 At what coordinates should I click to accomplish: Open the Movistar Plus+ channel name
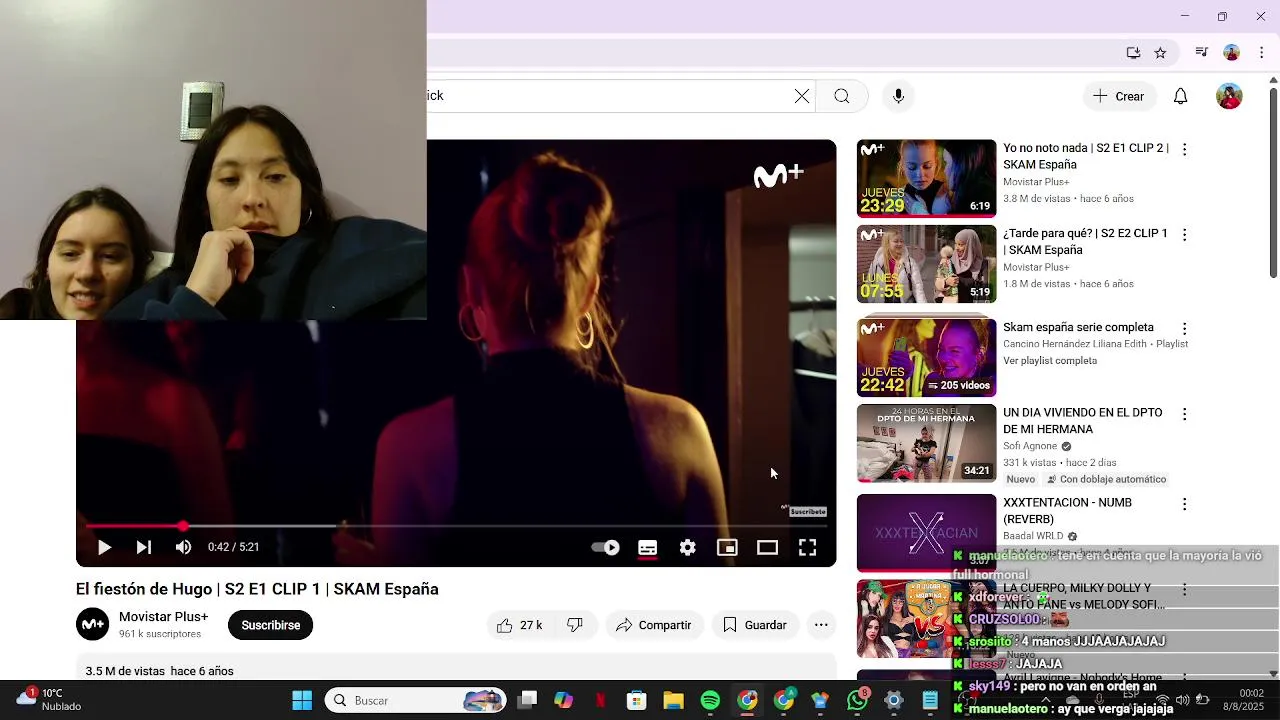tap(163, 617)
